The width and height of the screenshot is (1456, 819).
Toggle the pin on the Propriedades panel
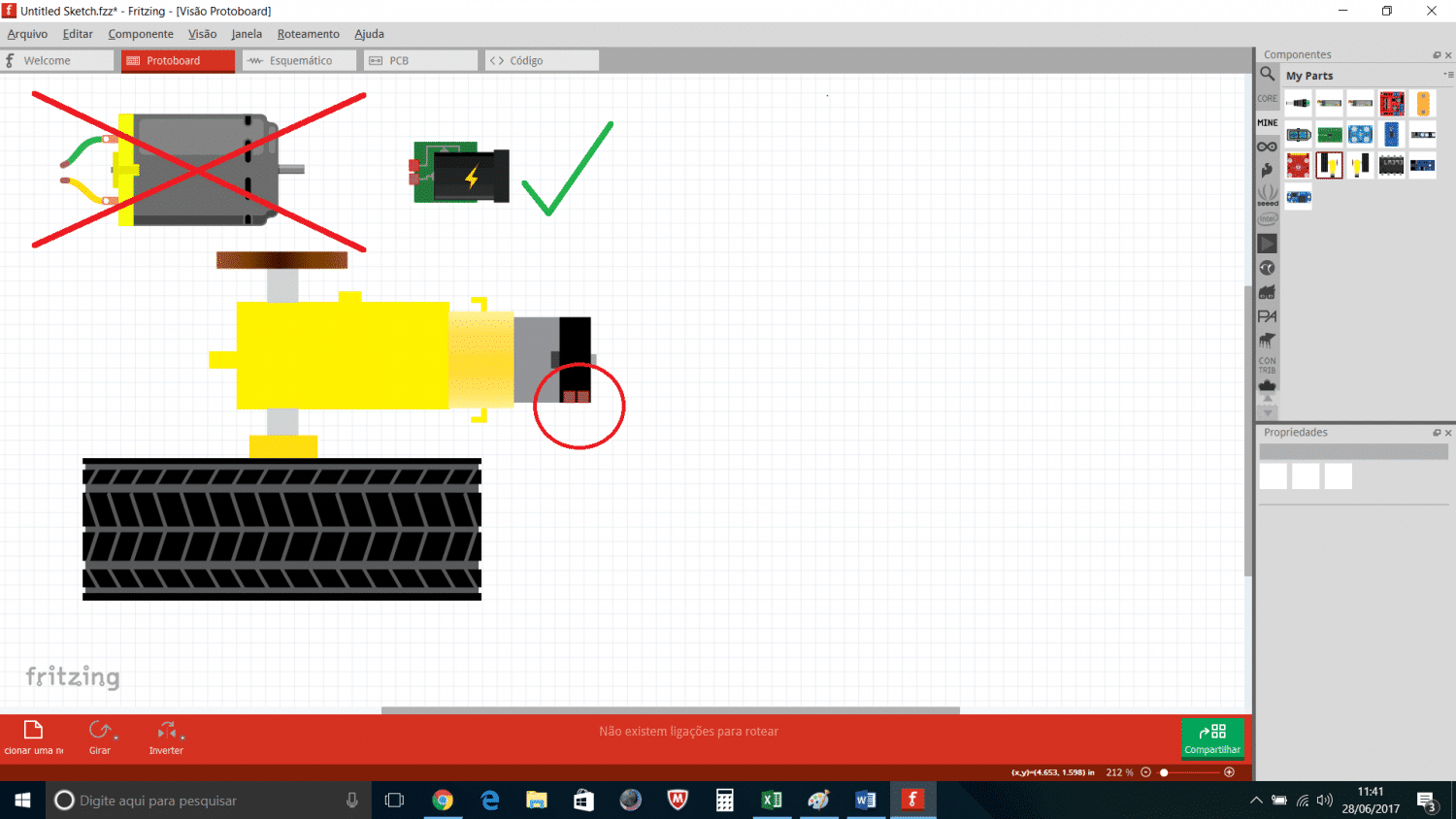pos(1438,432)
